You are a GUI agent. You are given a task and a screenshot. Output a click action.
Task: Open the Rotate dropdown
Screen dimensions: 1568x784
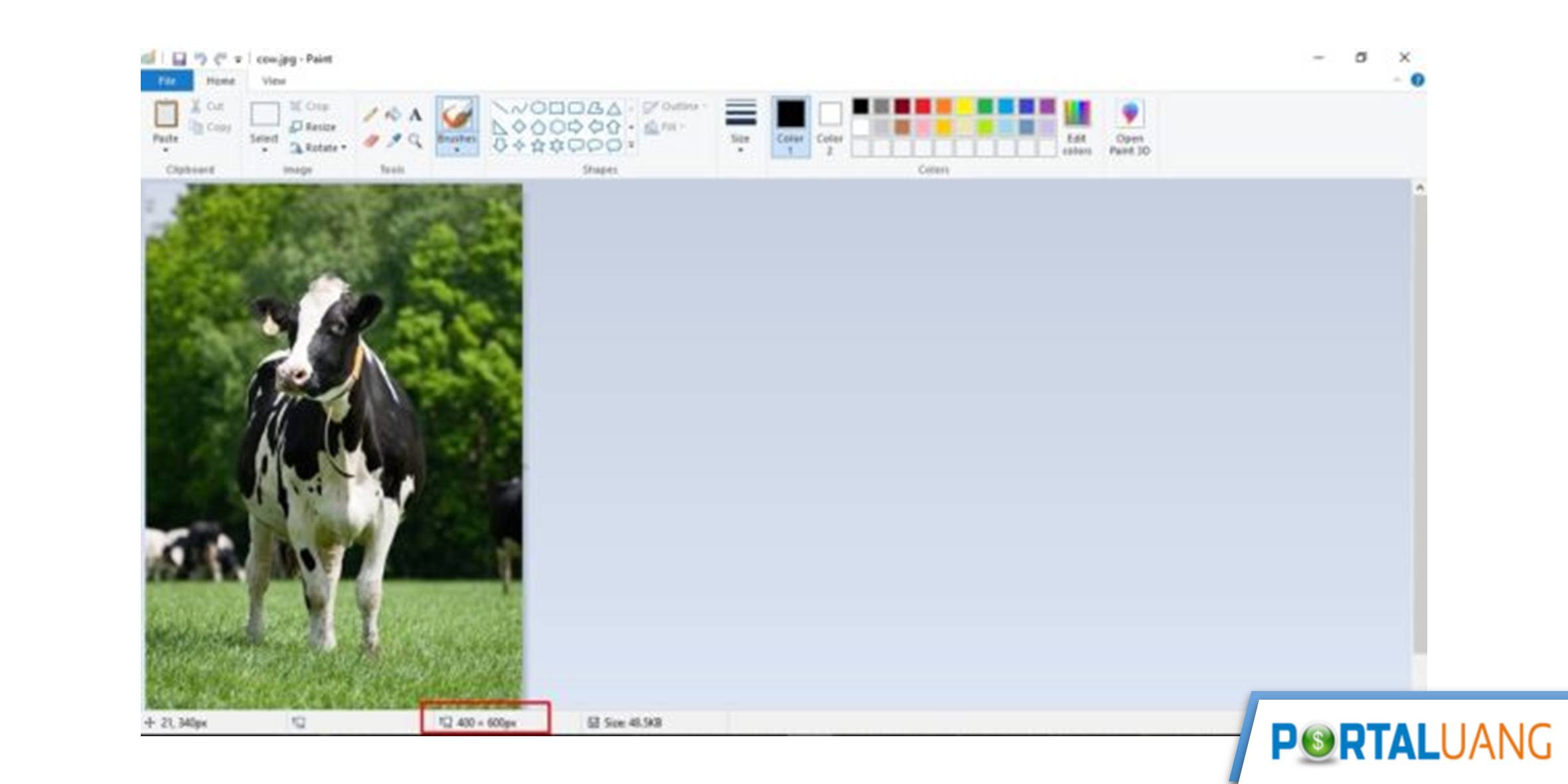point(319,147)
